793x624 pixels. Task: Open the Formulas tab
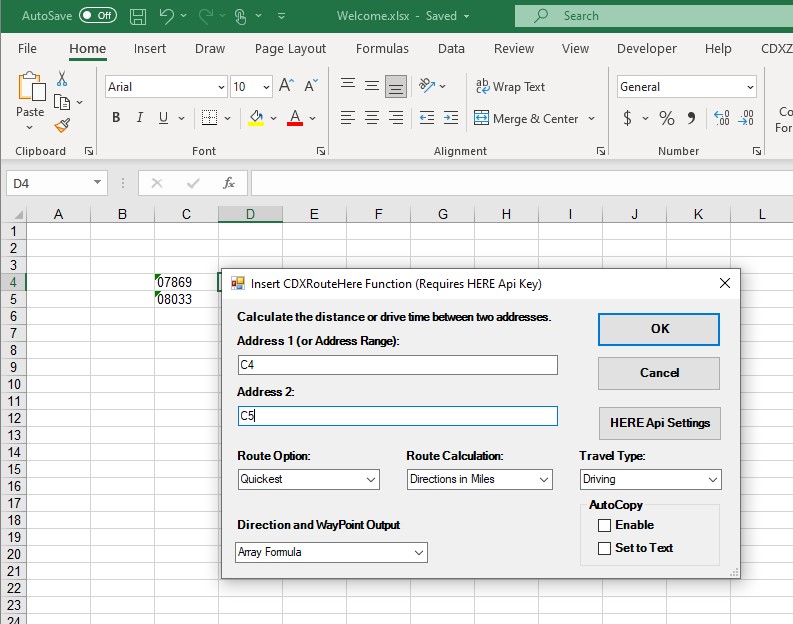382,49
